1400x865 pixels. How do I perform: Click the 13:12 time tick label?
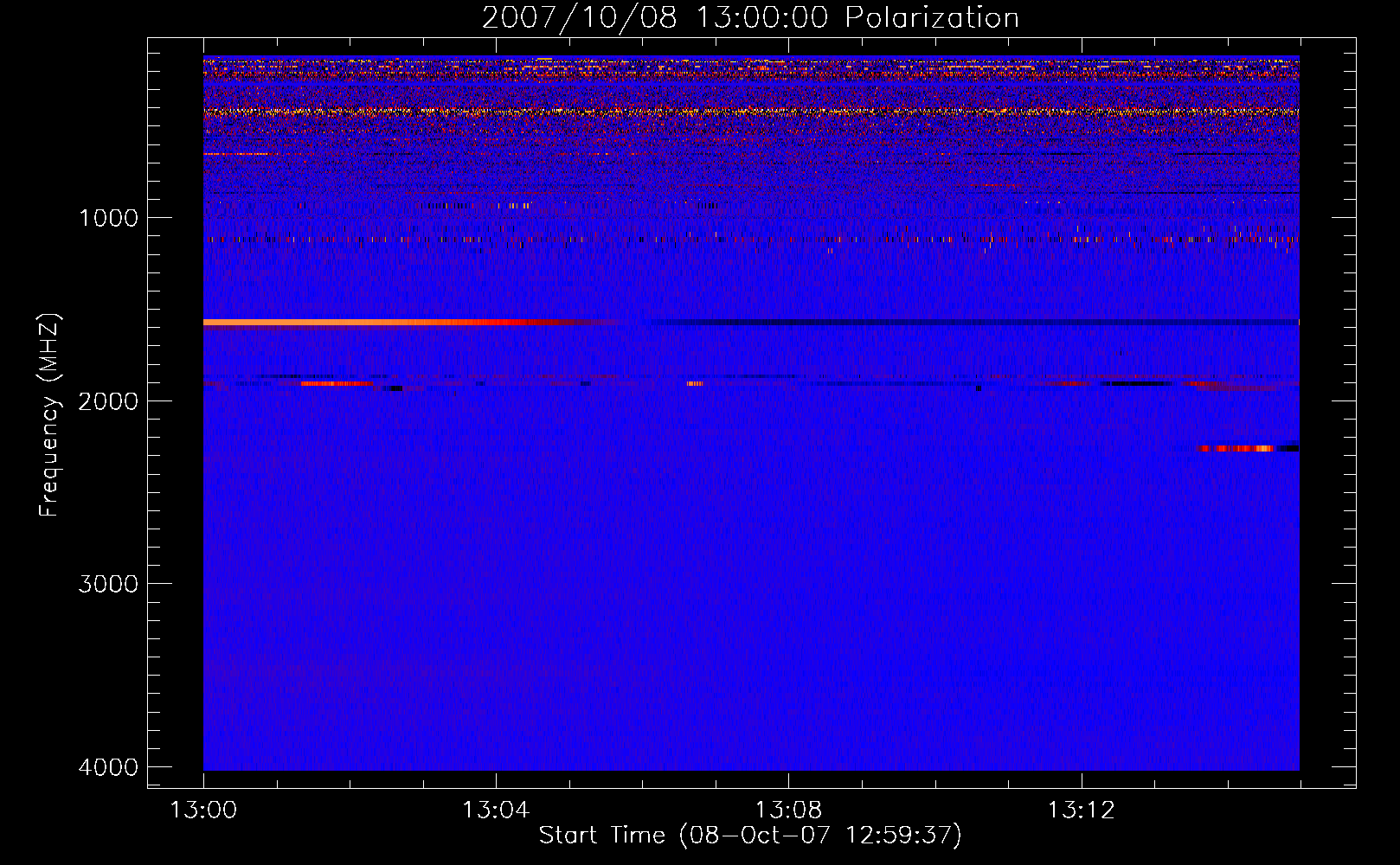(1081, 811)
